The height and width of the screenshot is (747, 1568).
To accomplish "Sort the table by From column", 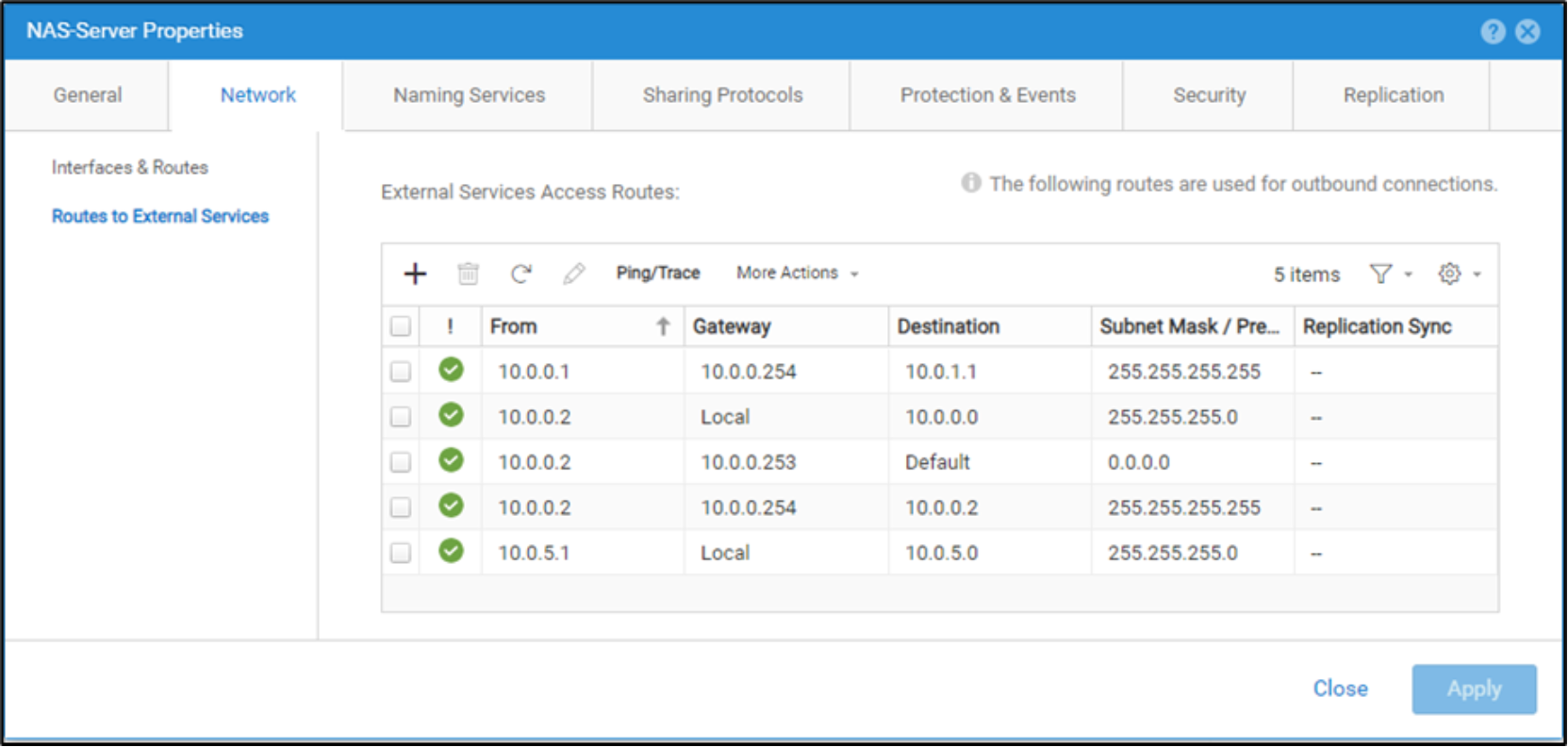I will [582, 326].
